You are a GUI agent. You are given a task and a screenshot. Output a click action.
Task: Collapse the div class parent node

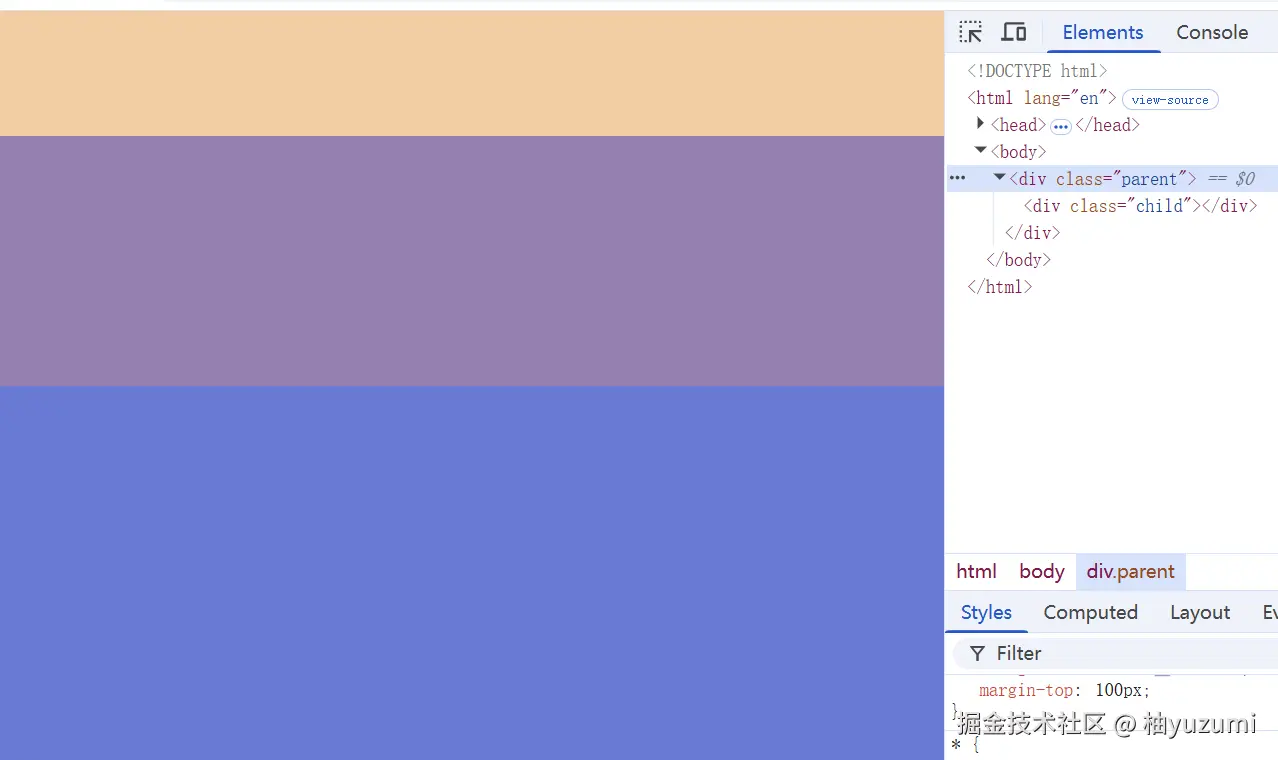[x=999, y=177]
